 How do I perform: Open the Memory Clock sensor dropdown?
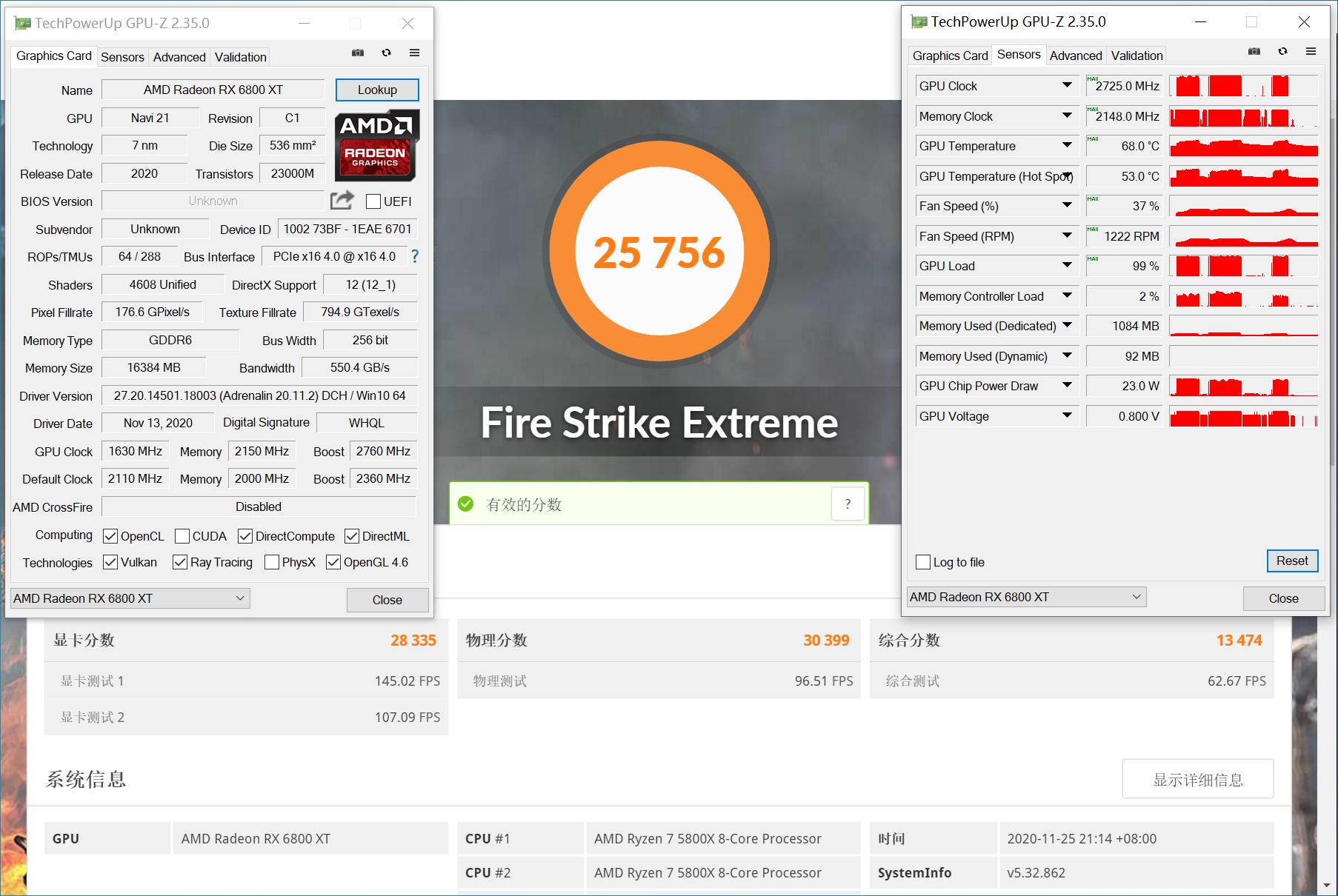pos(1067,116)
